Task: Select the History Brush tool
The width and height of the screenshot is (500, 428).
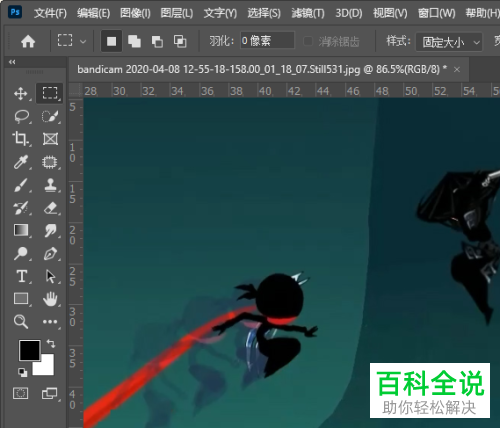Action: pyautogui.click(x=21, y=208)
